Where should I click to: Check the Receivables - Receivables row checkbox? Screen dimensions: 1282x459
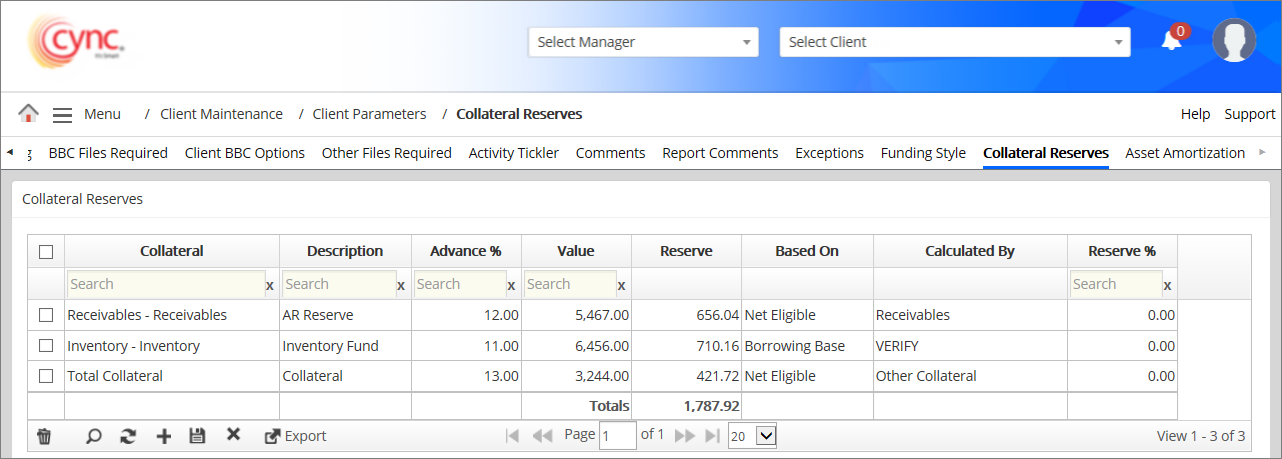45,315
